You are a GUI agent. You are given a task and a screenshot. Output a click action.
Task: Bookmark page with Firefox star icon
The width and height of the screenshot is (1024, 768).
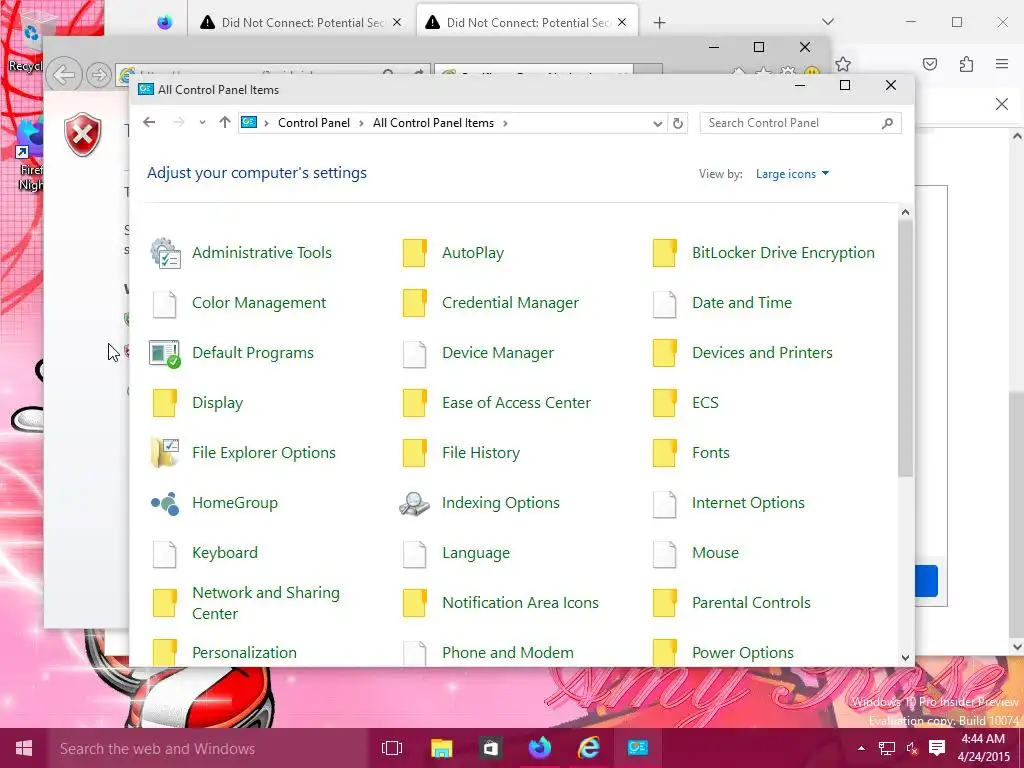(x=843, y=64)
